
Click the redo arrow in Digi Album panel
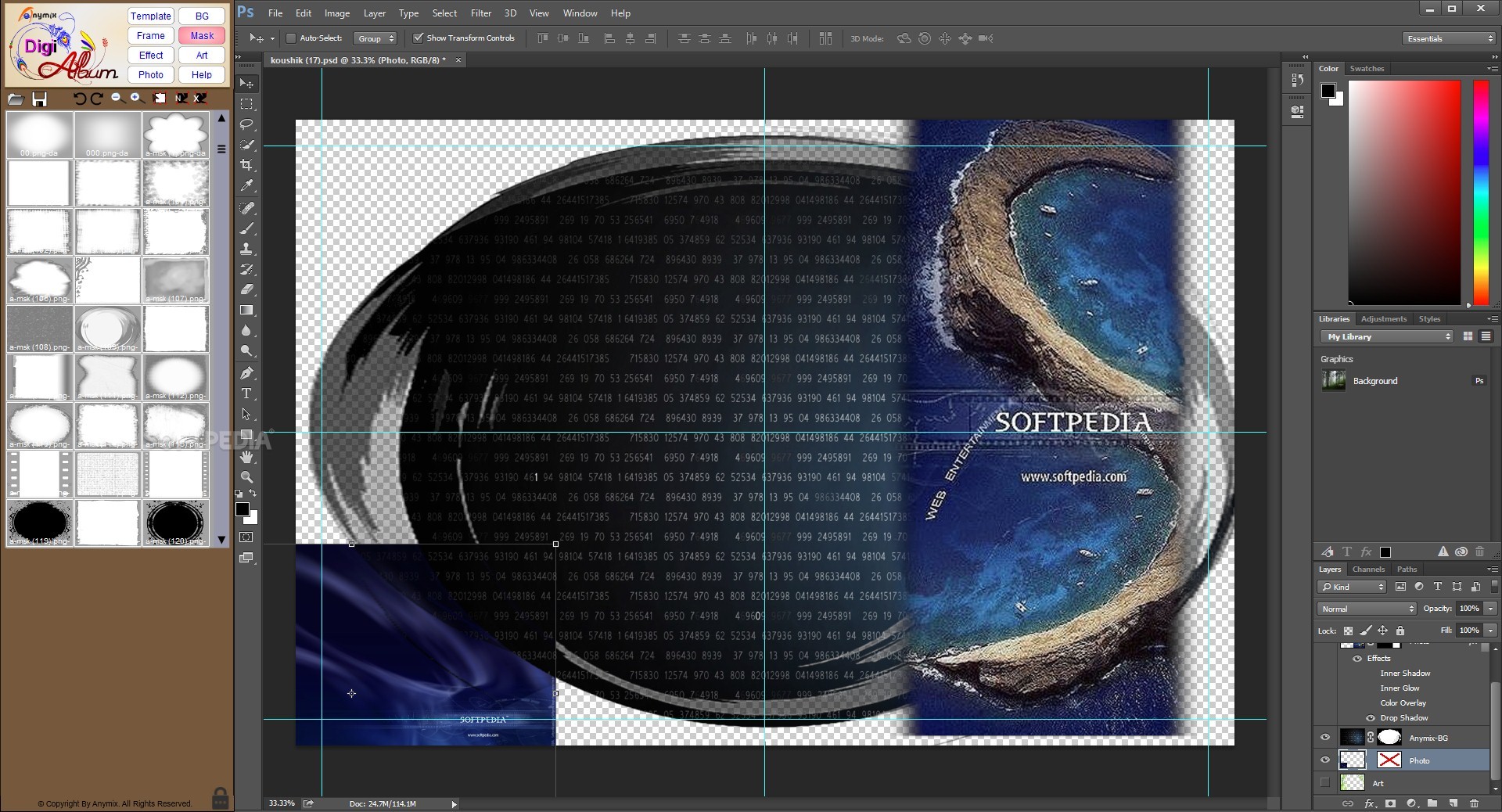tap(96, 99)
